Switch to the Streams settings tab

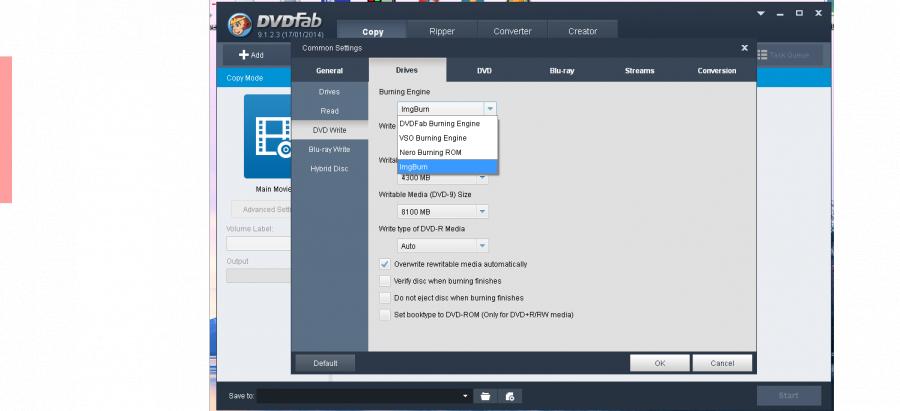click(639, 71)
